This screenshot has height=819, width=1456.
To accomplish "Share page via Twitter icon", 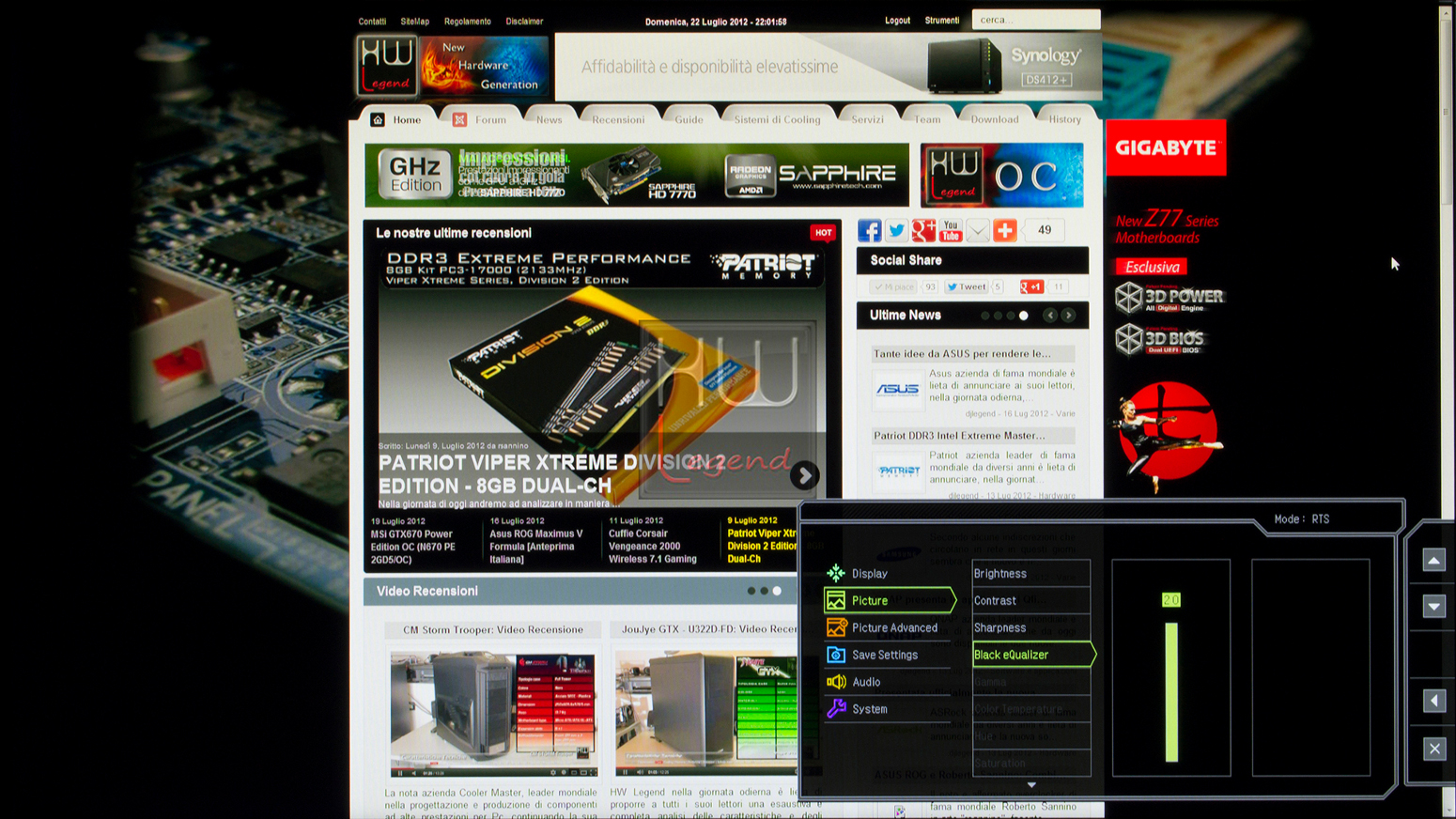I will [x=896, y=230].
